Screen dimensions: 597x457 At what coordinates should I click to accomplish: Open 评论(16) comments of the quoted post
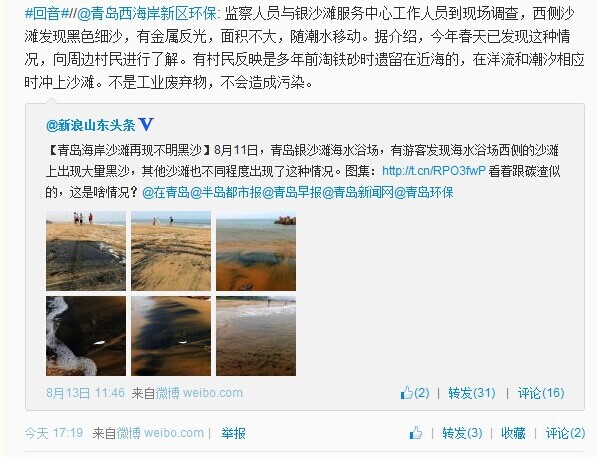[541, 393]
